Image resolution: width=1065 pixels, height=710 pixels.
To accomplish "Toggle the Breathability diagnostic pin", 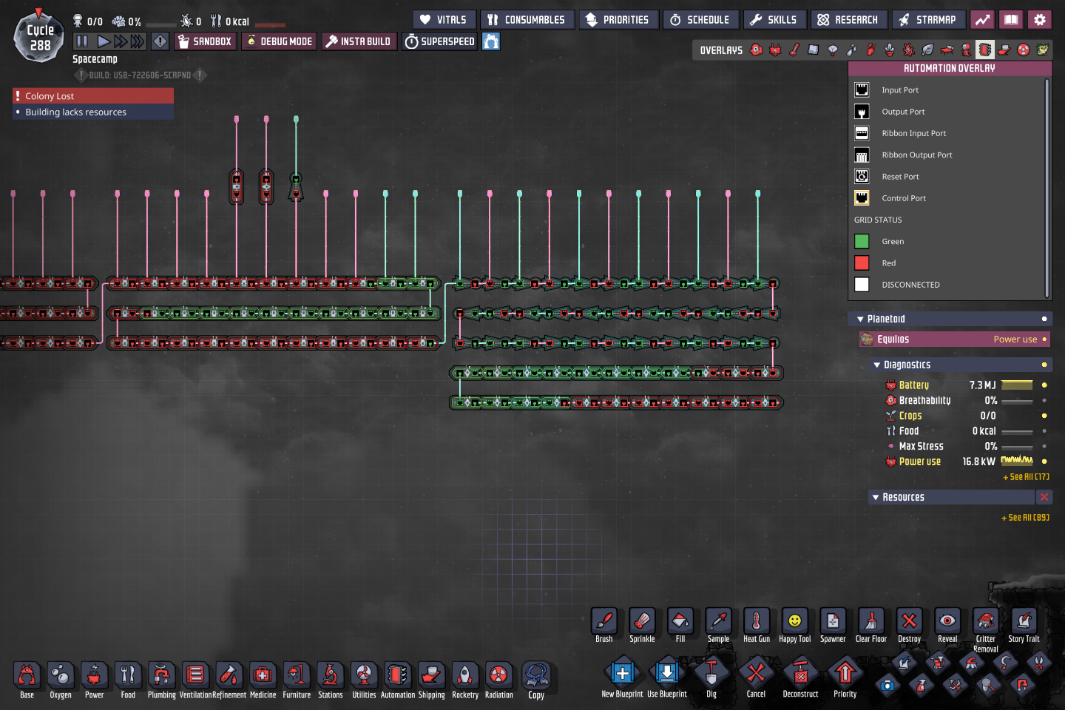I will tap(1044, 401).
